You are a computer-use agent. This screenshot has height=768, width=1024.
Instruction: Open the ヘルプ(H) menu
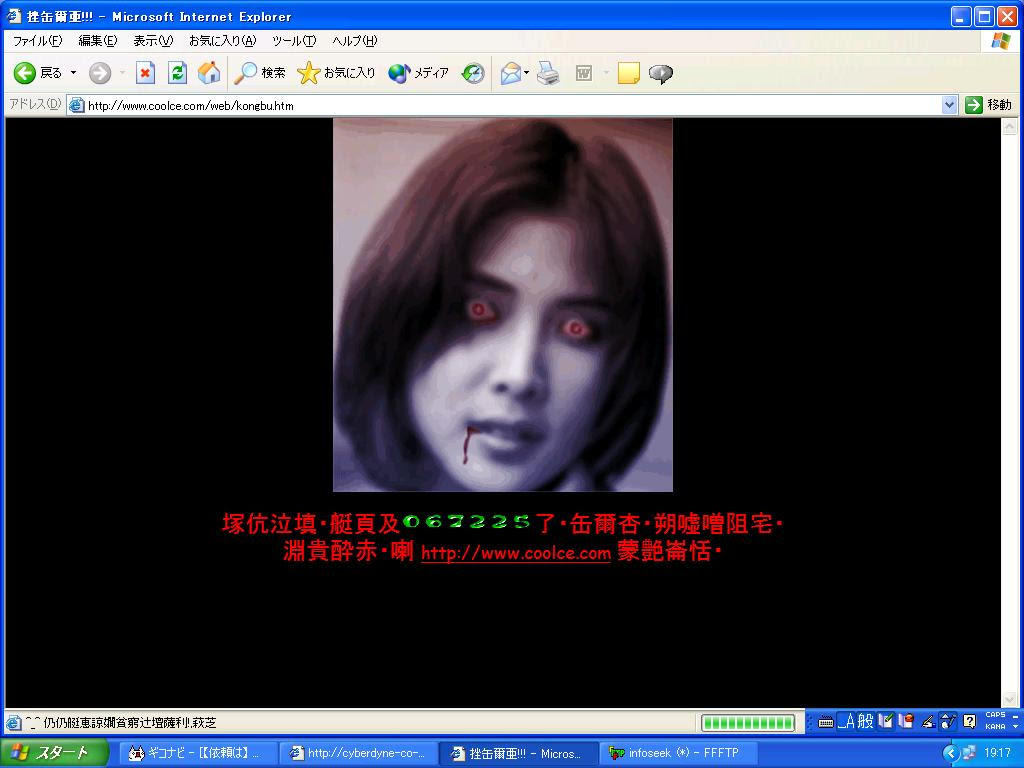[x=355, y=41]
